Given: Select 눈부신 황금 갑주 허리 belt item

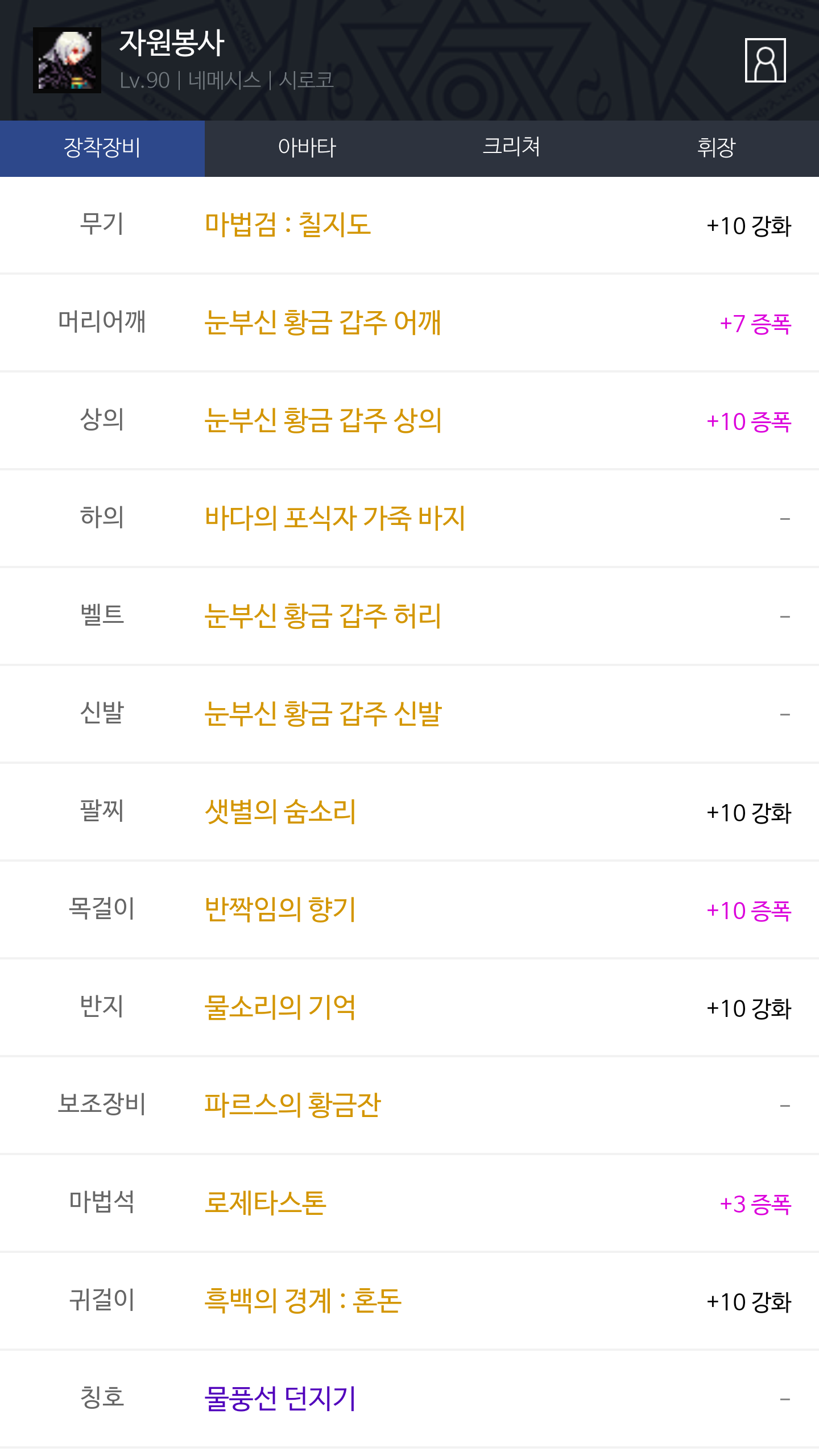Looking at the screenshot, I should tap(323, 616).
